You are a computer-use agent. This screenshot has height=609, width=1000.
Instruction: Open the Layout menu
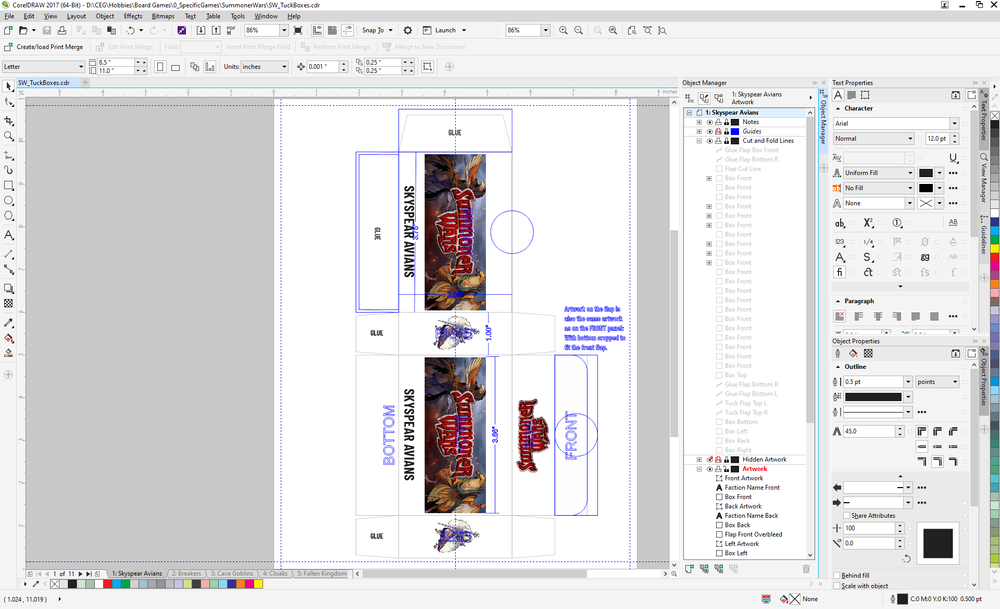(x=76, y=16)
